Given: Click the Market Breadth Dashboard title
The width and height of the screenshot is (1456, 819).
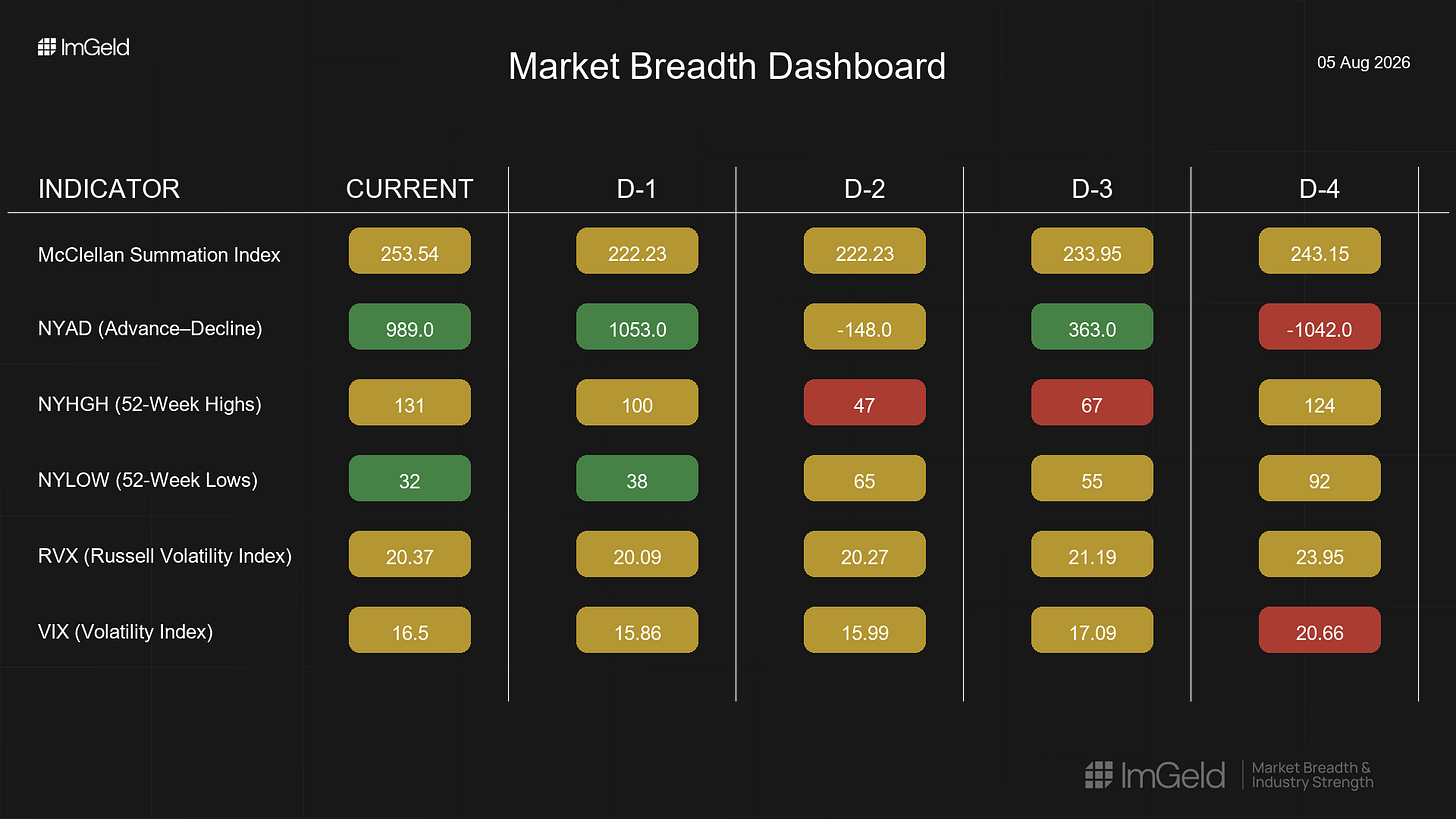Looking at the screenshot, I should coord(727,67).
